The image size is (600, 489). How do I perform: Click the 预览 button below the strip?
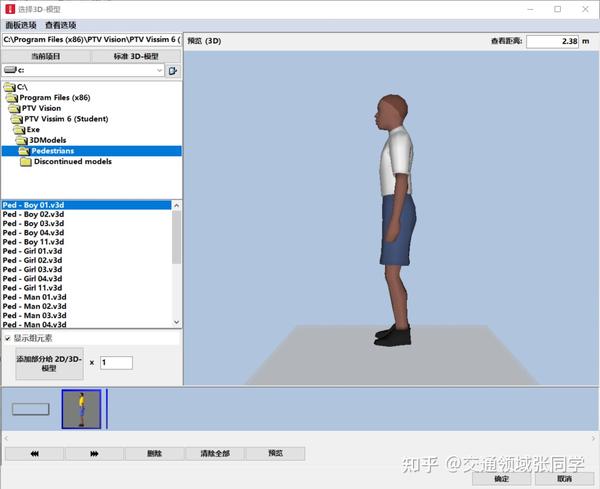(276, 453)
